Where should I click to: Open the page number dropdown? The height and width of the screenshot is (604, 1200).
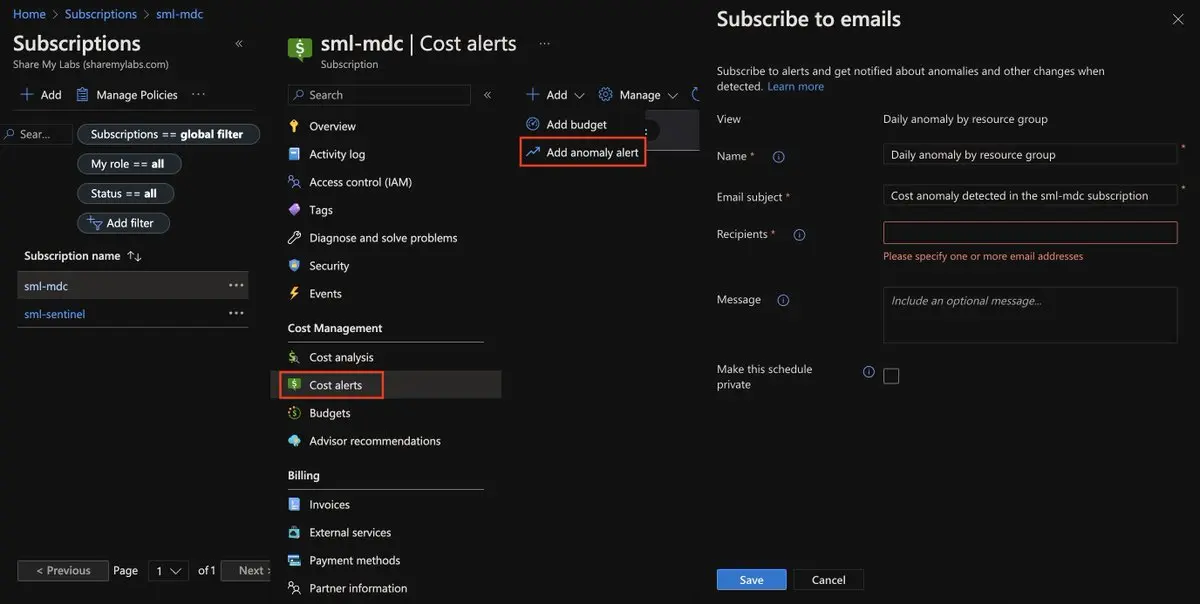pyautogui.click(x=168, y=571)
